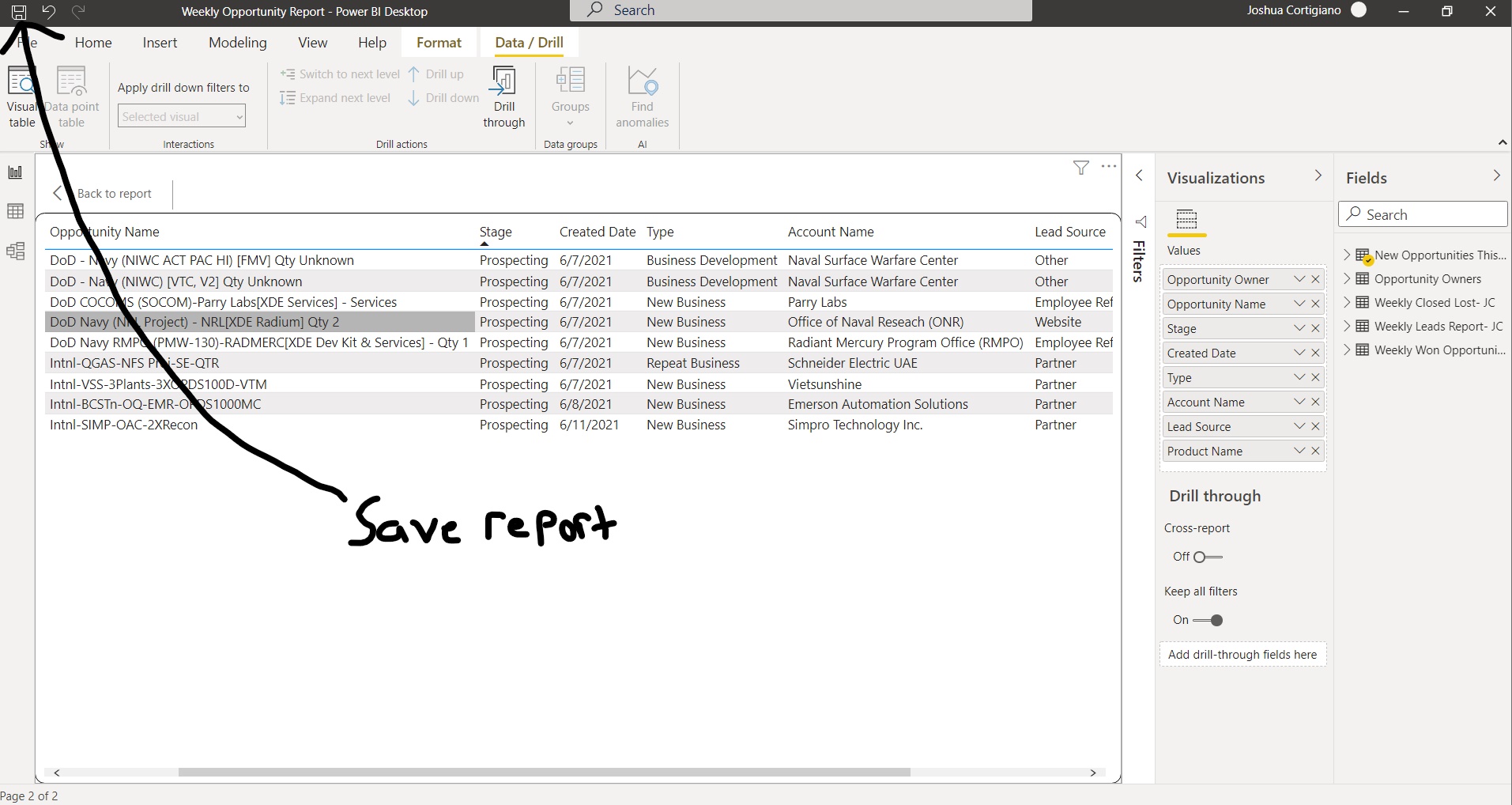Click the Undo arrow icon

(48, 12)
